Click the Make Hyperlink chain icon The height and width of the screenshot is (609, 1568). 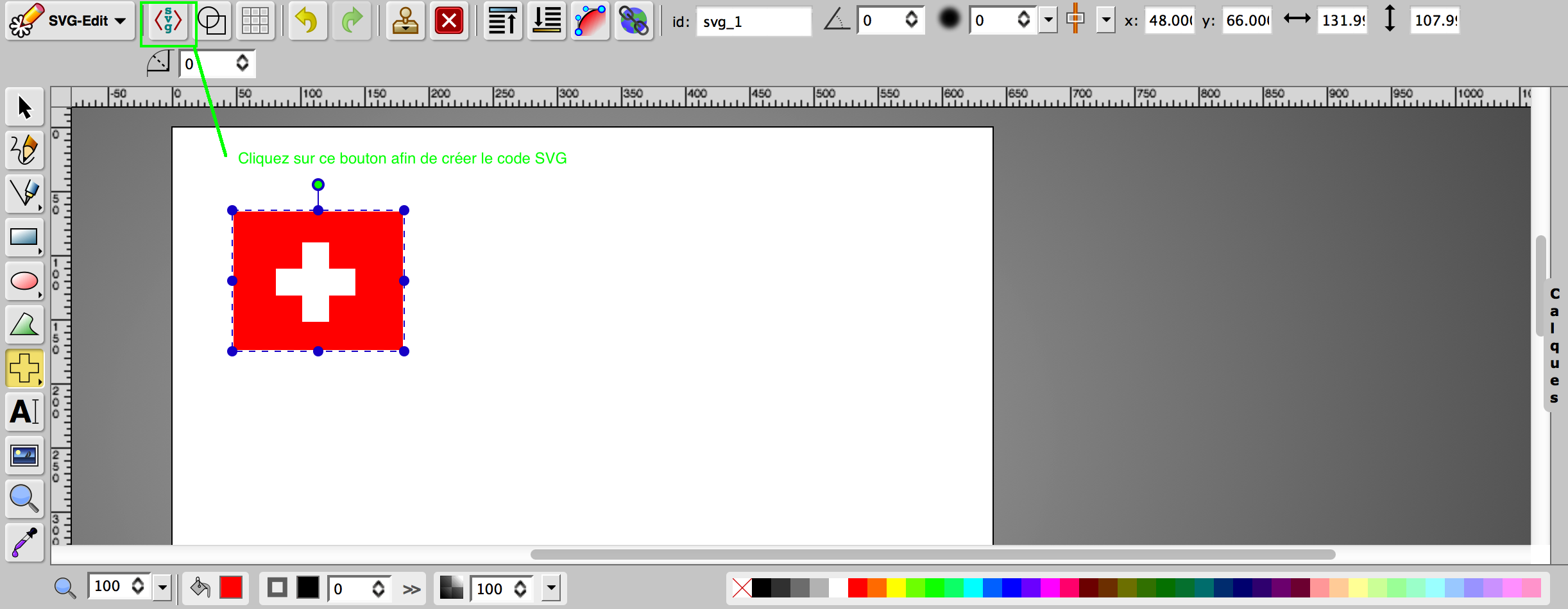point(634,21)
